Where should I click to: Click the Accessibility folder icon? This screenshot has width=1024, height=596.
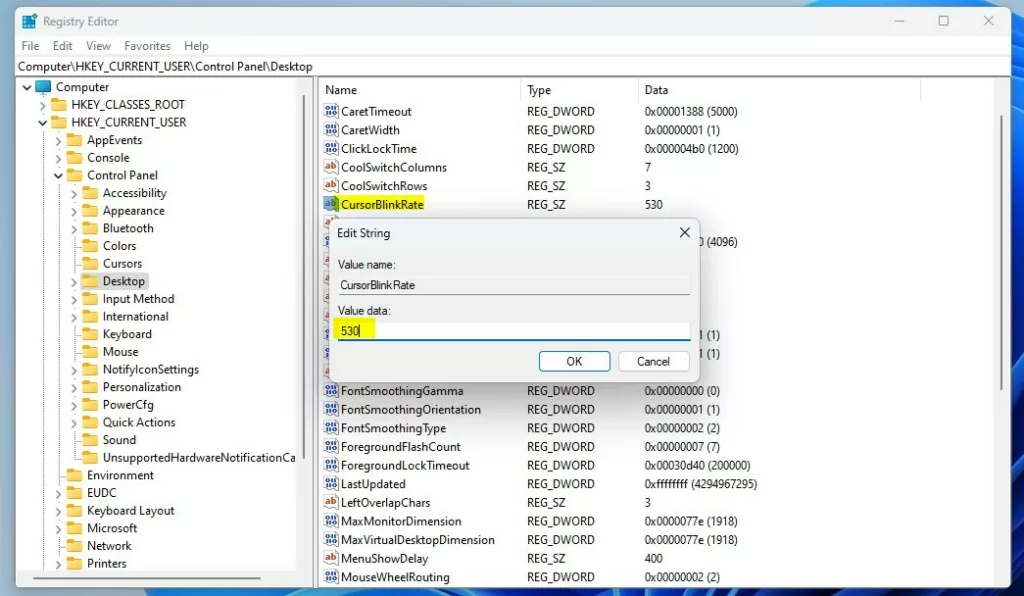[x=90, y=193]
